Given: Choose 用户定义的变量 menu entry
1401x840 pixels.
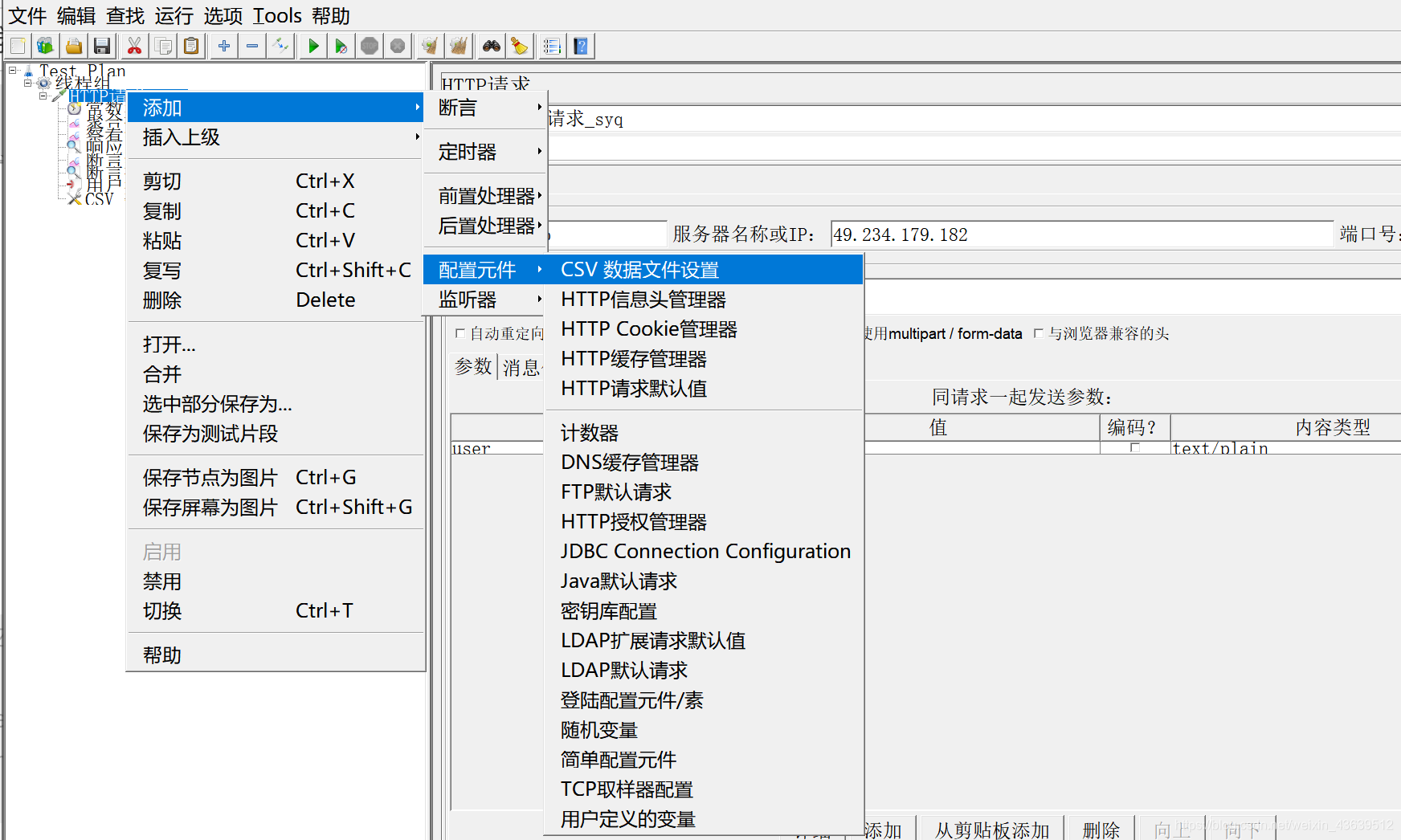Looking at the screenshot, I should click(x=704, y=819).
